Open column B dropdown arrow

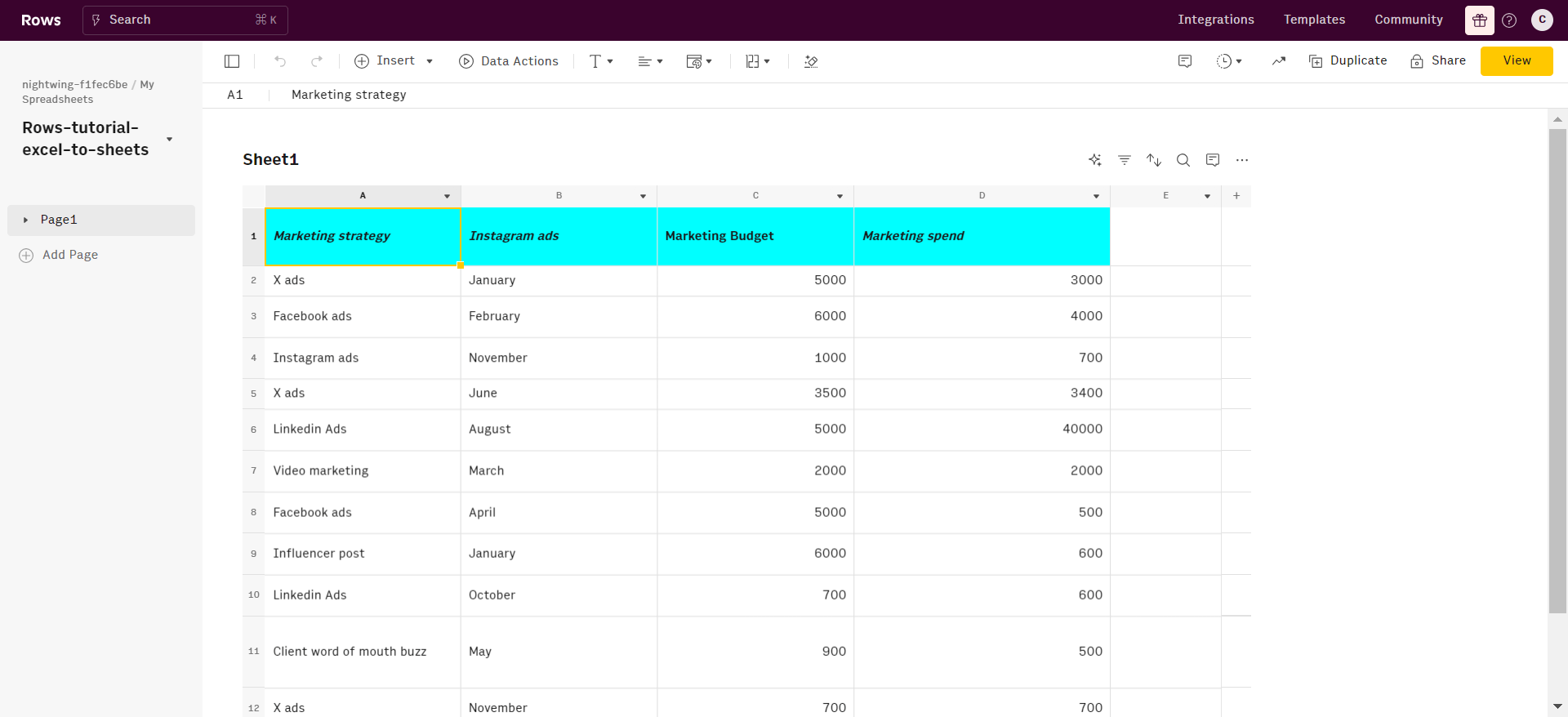pyautogui.click(x=643, y=196)
